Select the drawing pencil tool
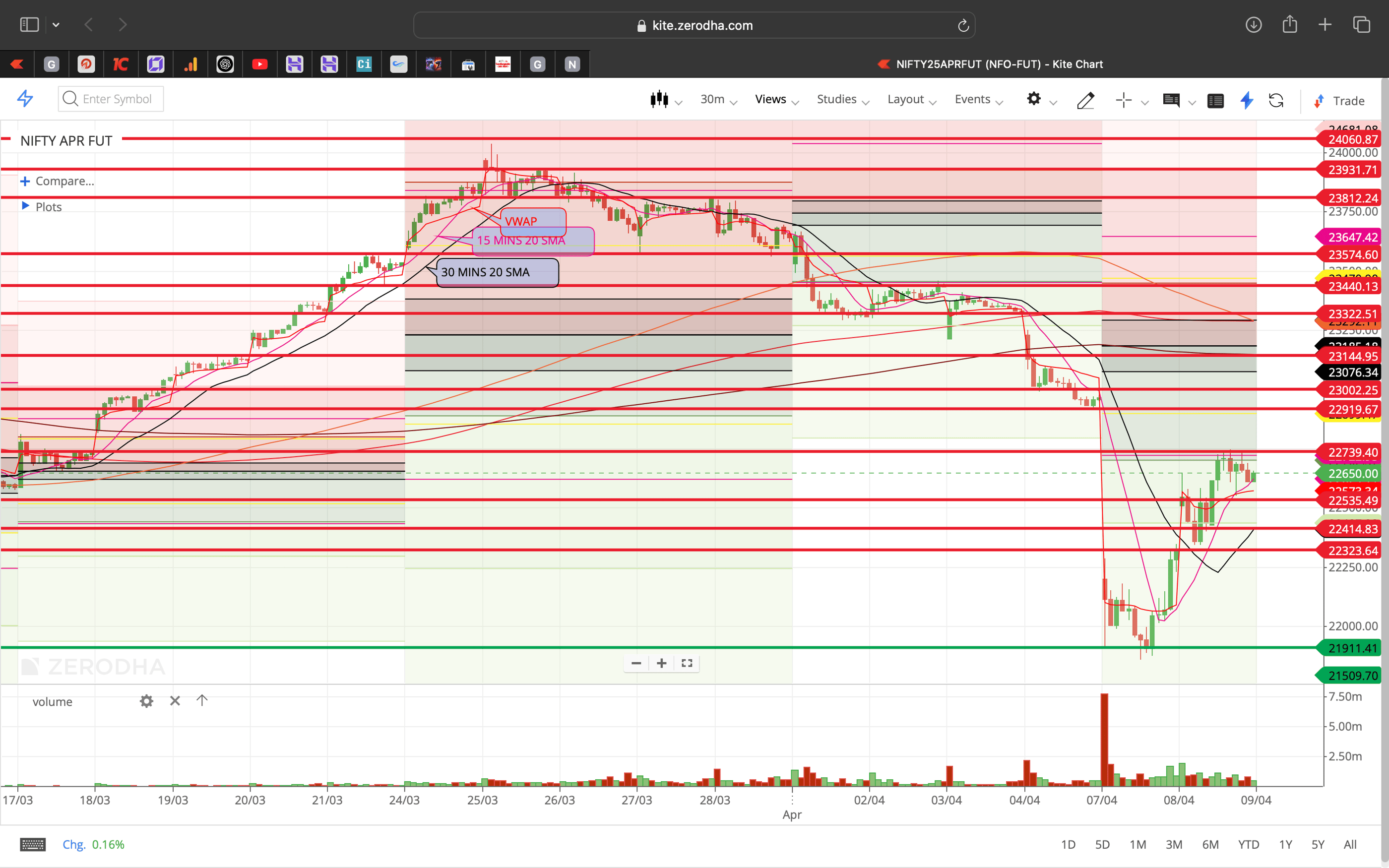The width and height of the screenshot is (1389, 868). (x=1085, y=100)
